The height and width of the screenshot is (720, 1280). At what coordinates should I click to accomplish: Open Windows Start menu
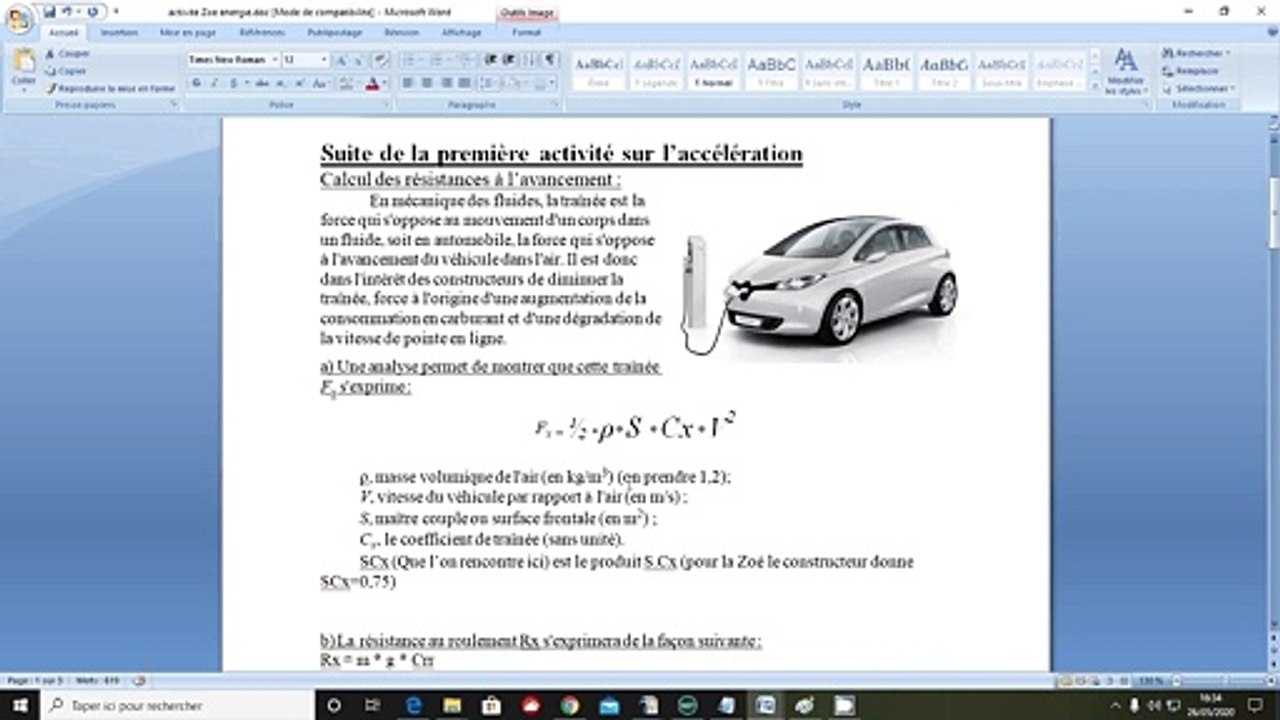(20, 705)
